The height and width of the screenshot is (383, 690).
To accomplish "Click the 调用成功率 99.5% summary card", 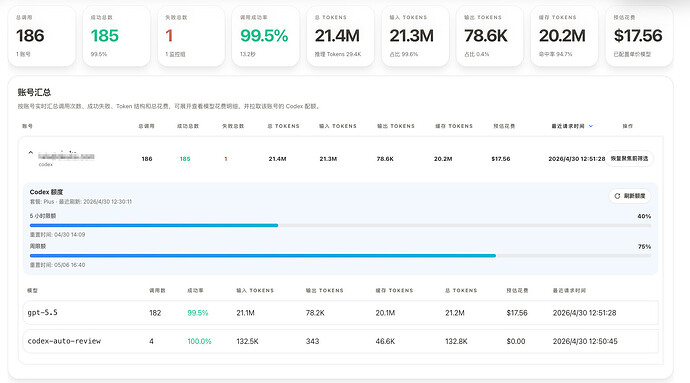I will (265, 36).
